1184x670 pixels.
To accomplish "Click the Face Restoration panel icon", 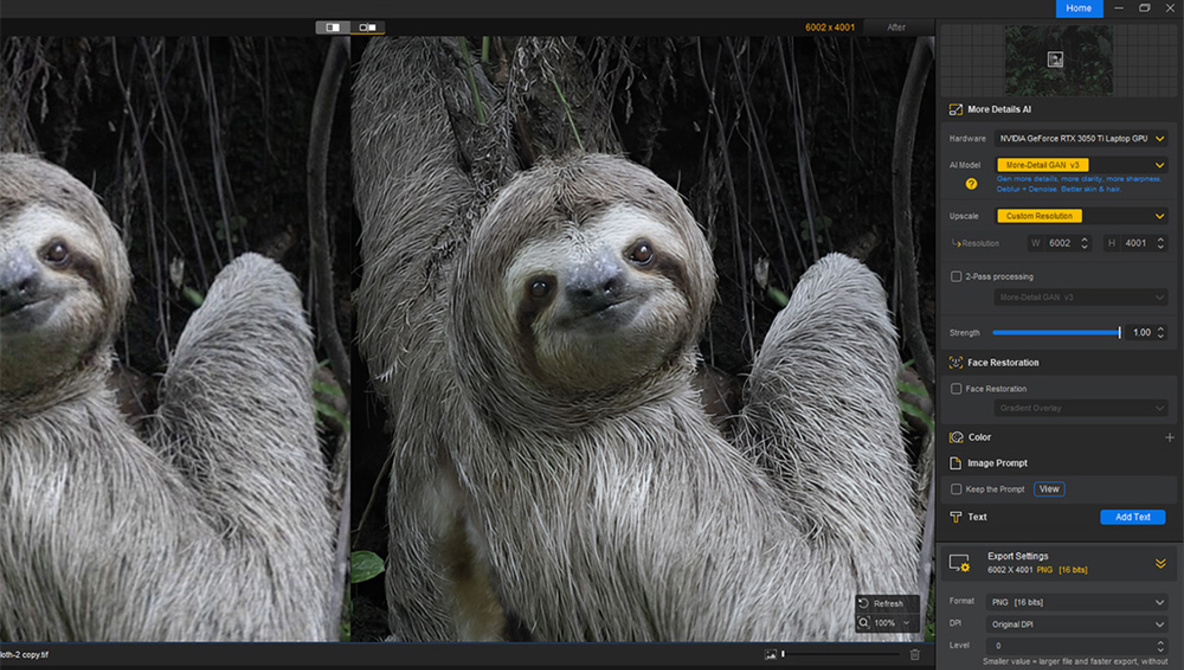I will [x=955, y=362].
